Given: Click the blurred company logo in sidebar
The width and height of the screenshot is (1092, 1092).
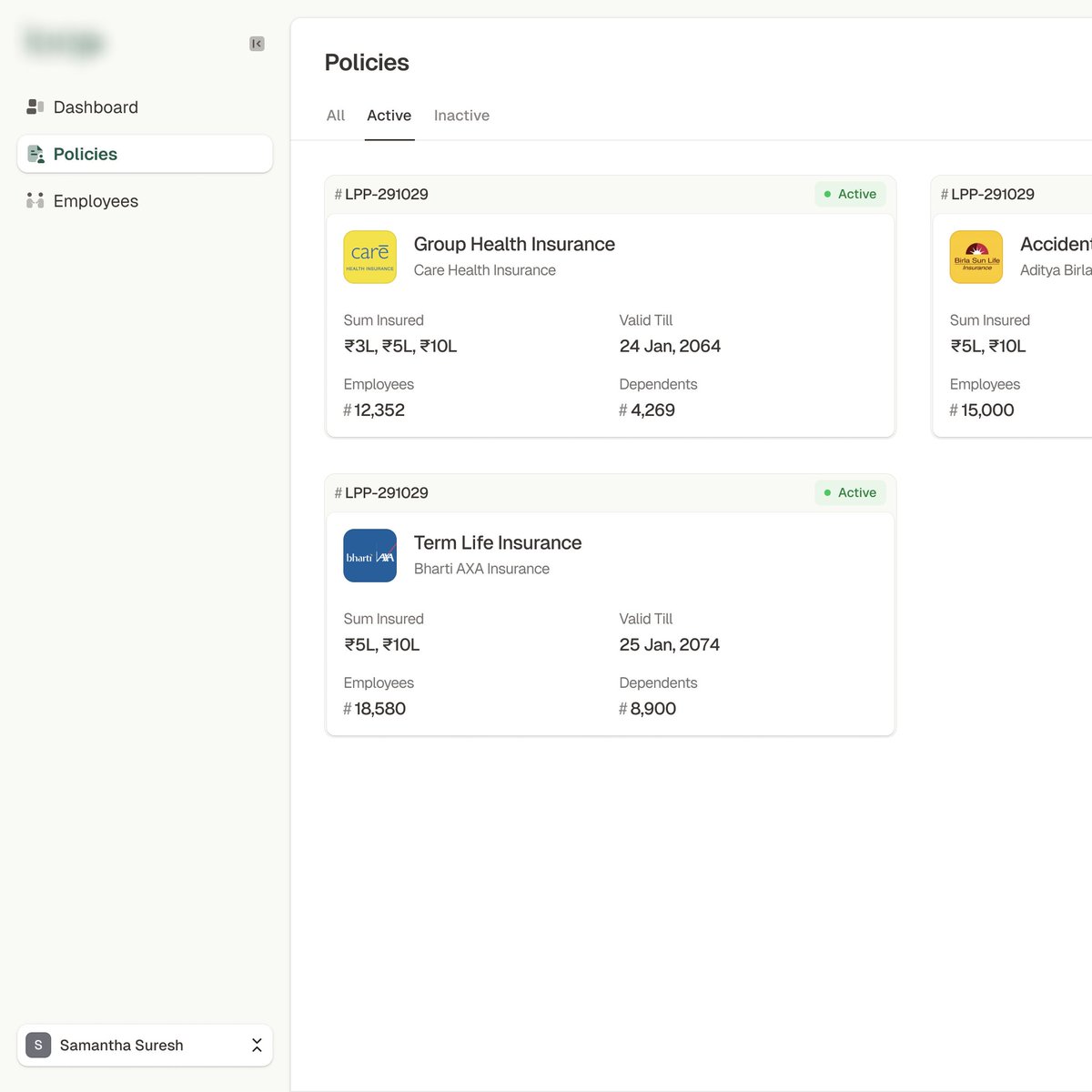Looking at the screenshot, I should coord(64,43).
